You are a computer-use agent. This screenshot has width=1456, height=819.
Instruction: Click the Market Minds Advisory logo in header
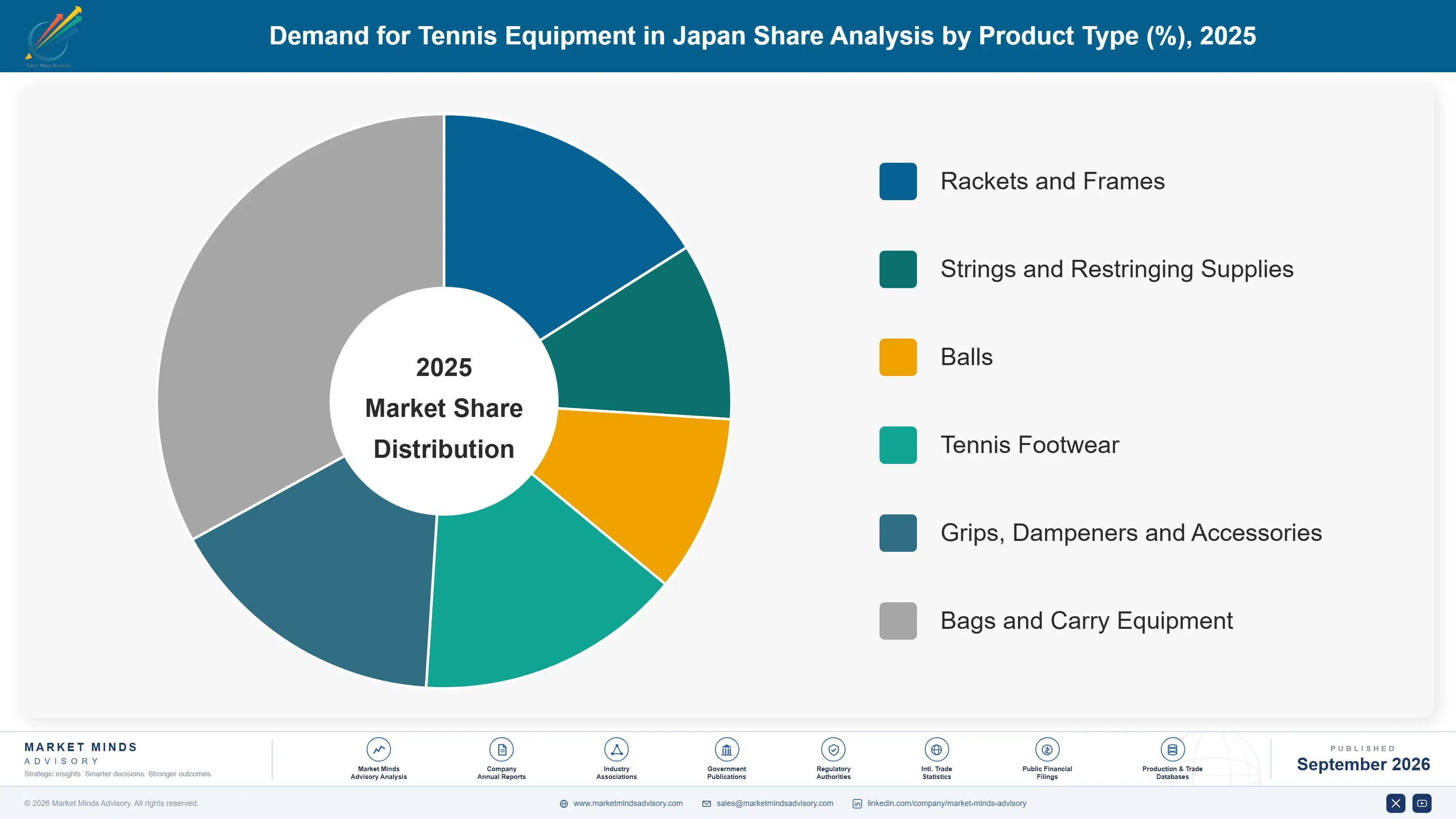[54, 37]
